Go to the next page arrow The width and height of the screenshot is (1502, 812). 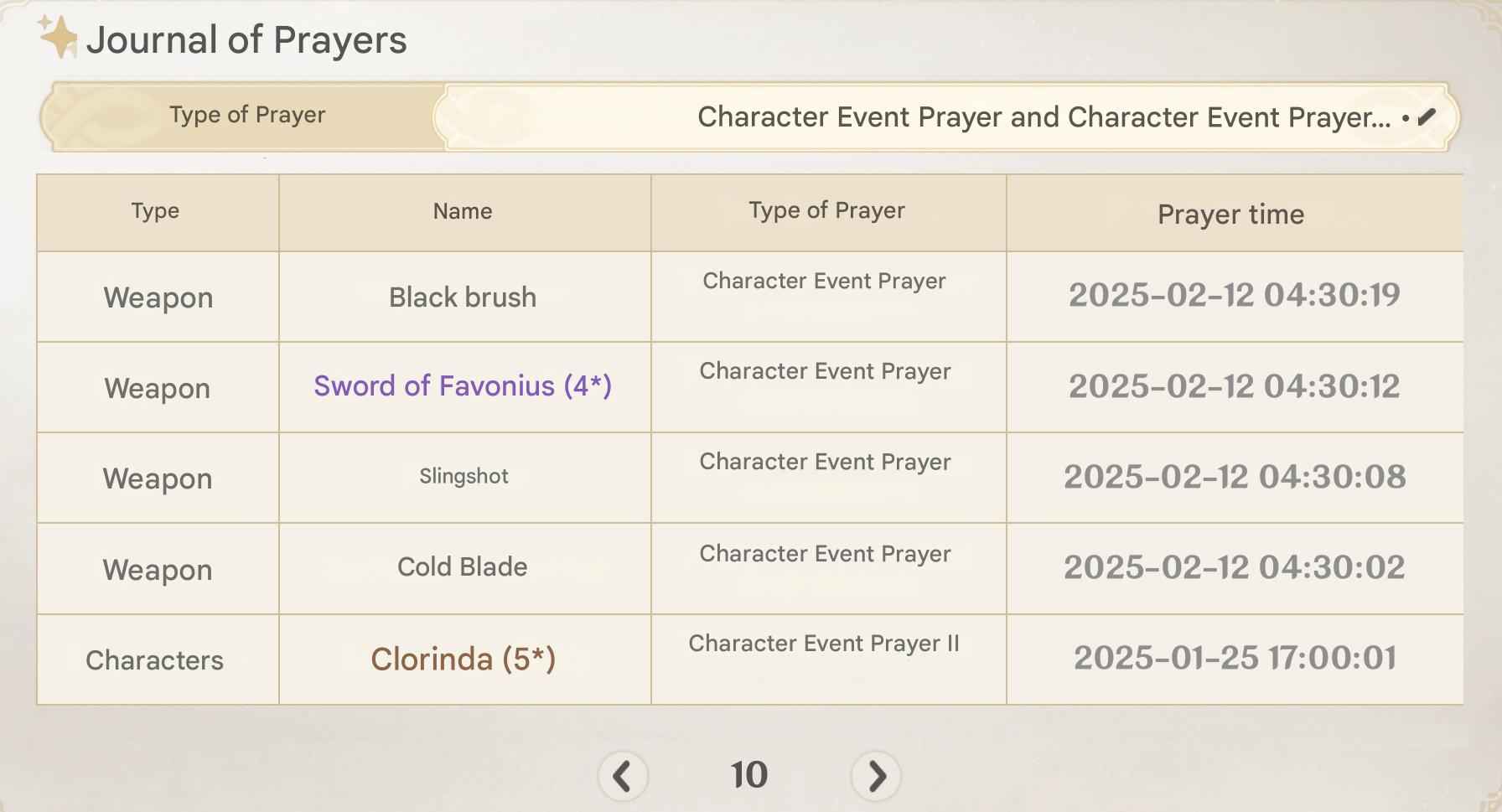(876, 776)
